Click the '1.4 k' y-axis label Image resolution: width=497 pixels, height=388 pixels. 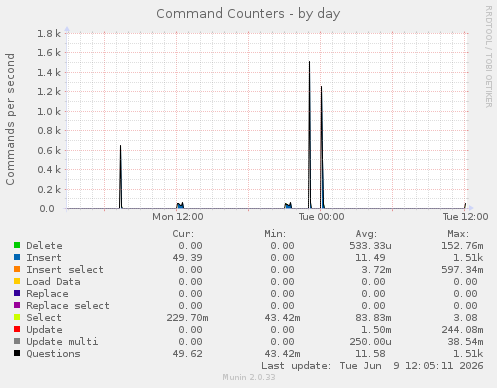pyautogui.click(x=49, y=72)
